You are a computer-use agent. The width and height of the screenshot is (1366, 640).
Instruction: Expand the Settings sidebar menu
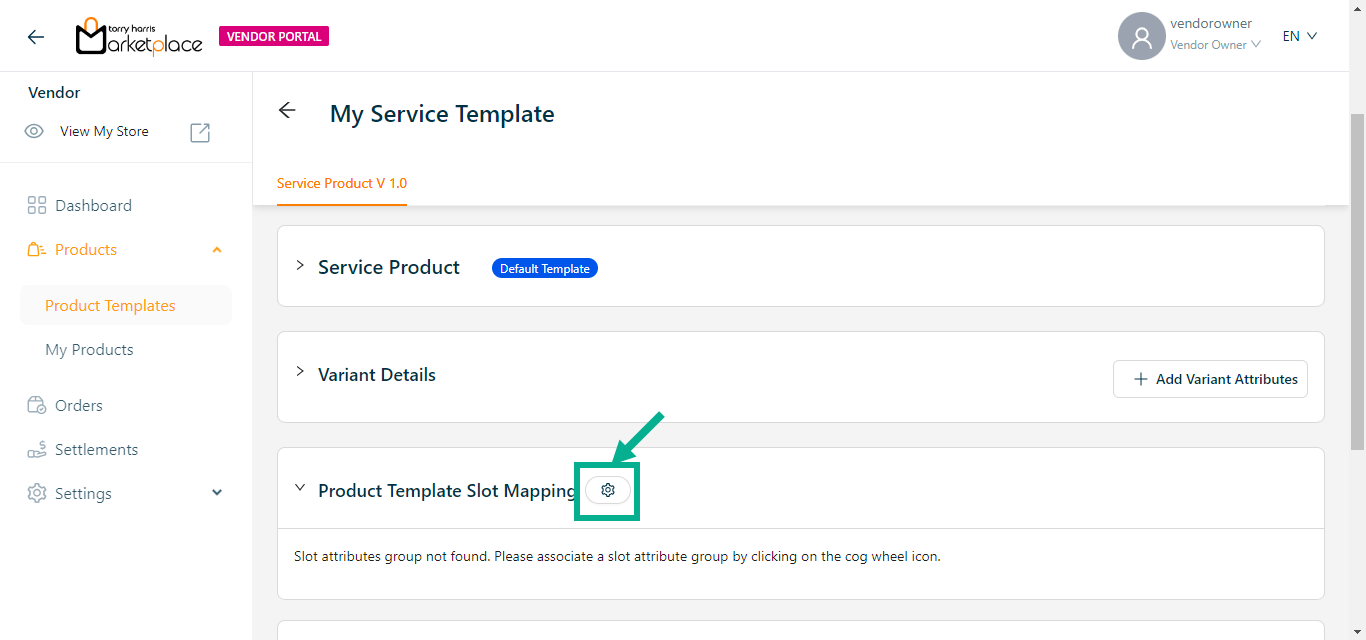pos(217,493)
